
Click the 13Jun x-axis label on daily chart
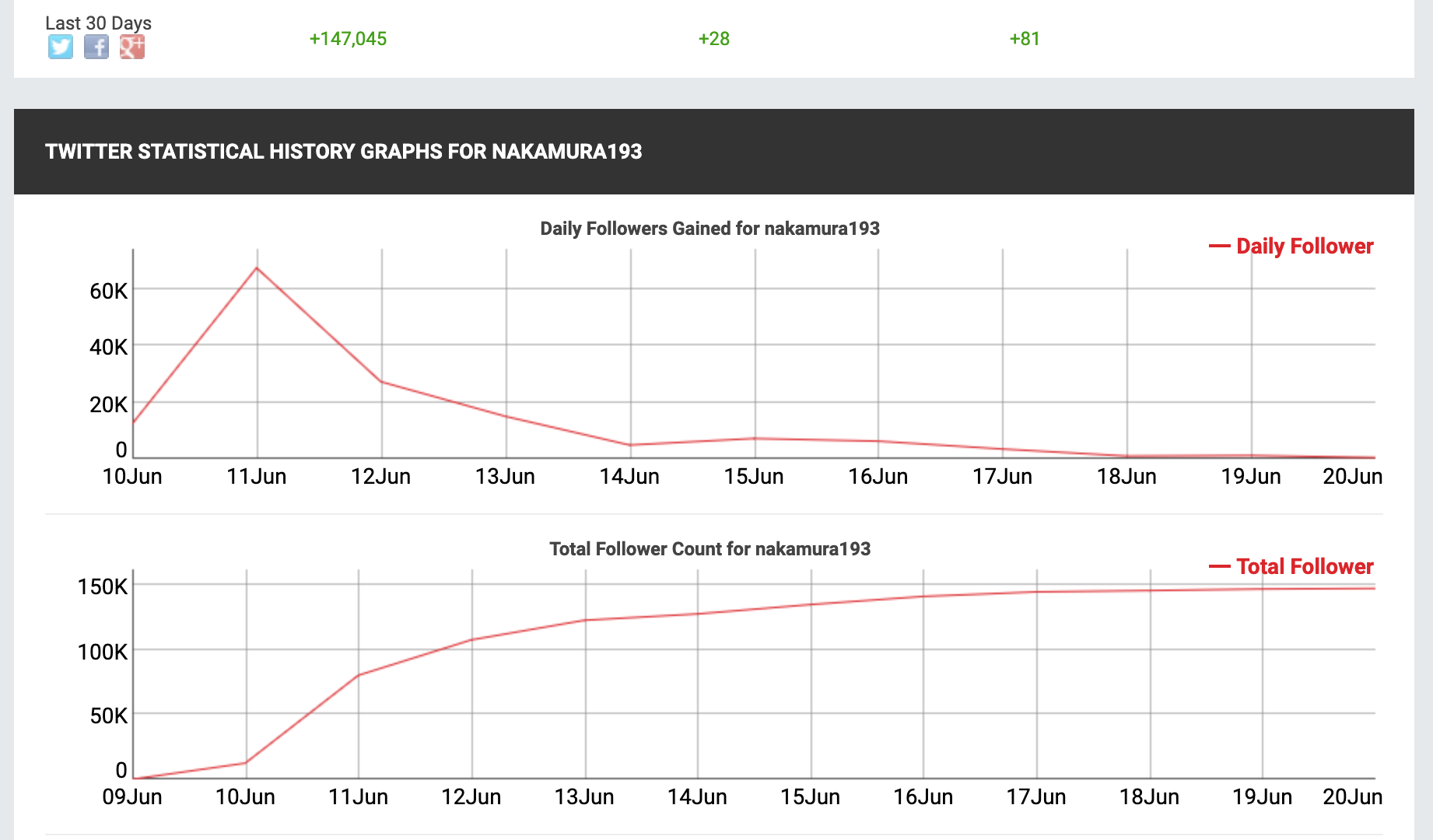pyautogui.click(x=505, y=476)
